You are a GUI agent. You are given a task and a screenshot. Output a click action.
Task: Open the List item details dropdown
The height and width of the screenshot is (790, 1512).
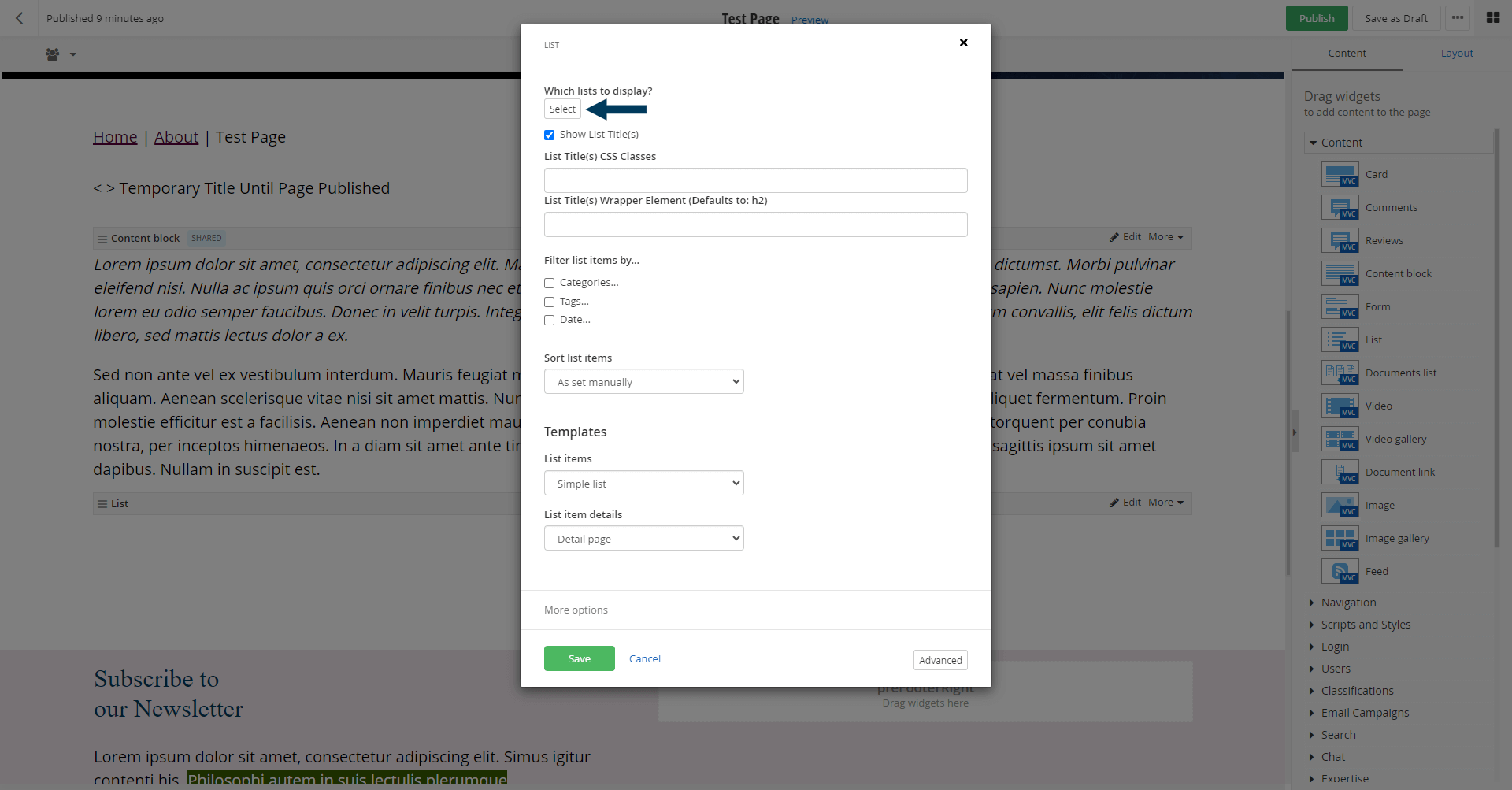[x=643, y=539]
